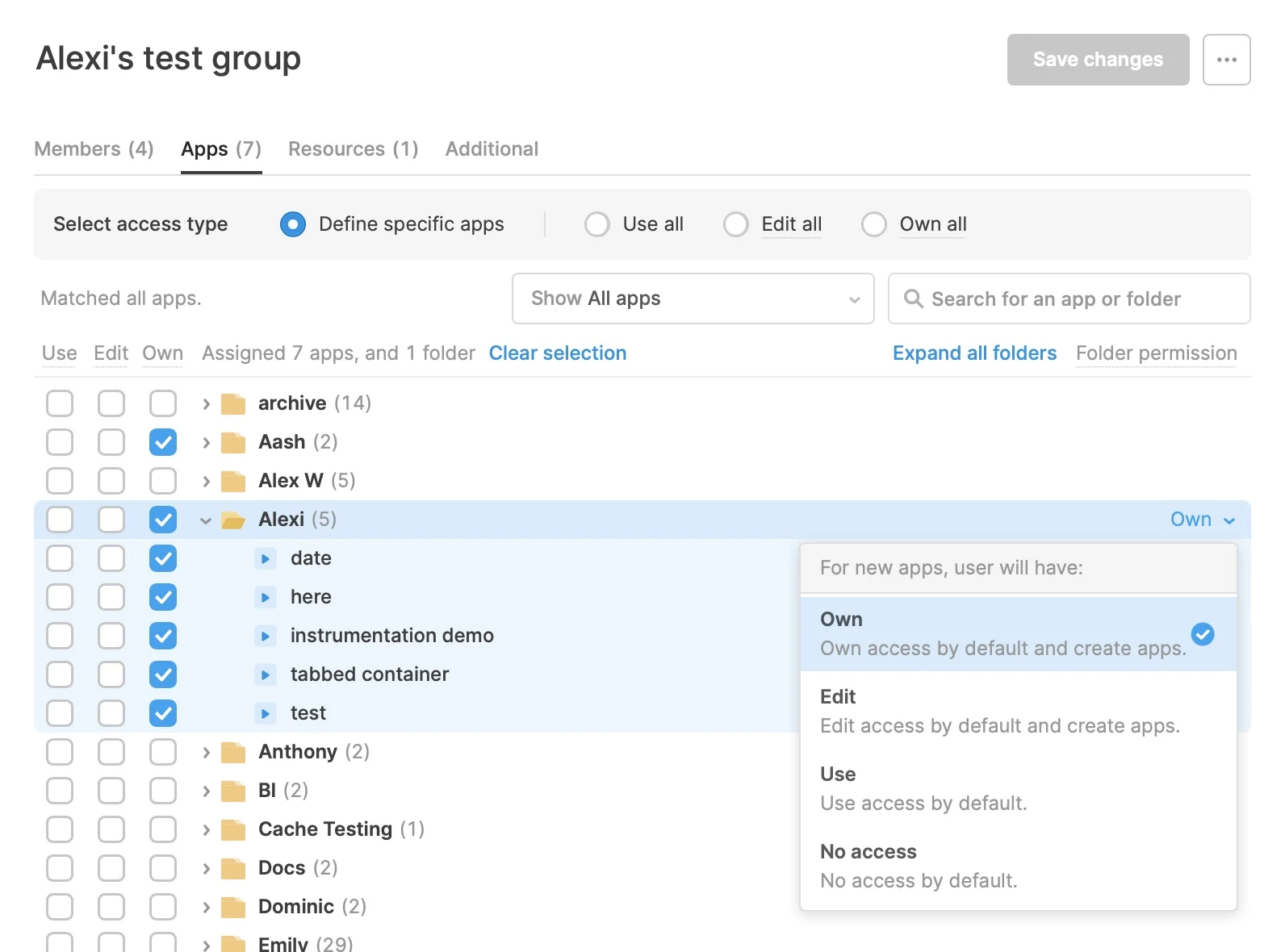Click the app icon beside here

[x=265, y=597]
